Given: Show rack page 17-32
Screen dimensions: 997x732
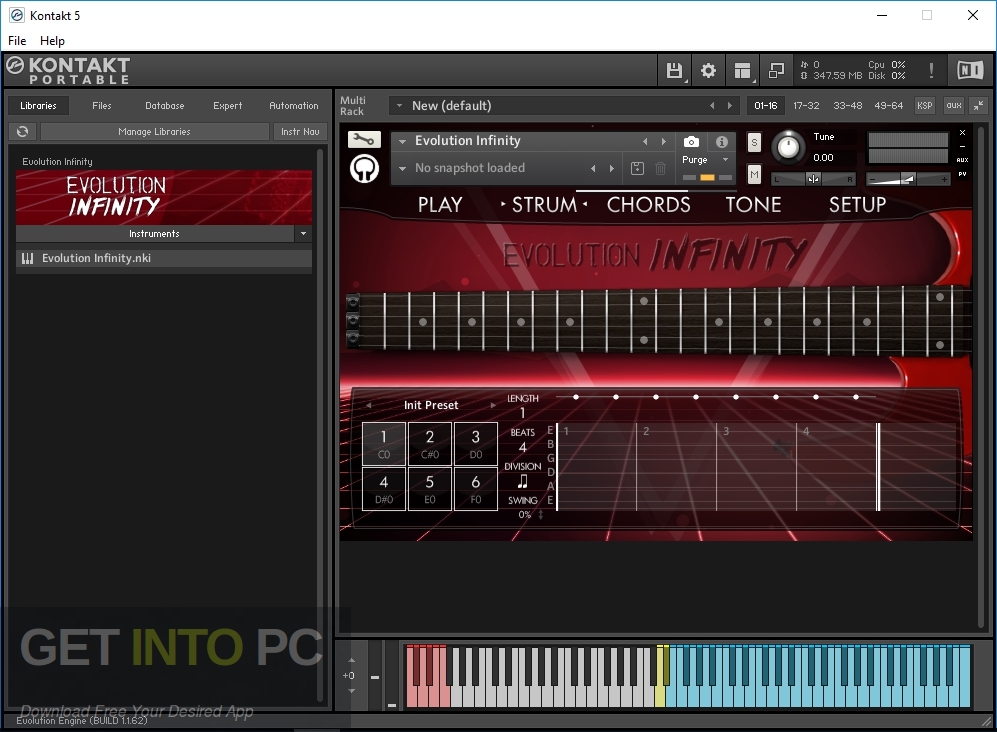Looking at the screenshot, I should (806, 106).
